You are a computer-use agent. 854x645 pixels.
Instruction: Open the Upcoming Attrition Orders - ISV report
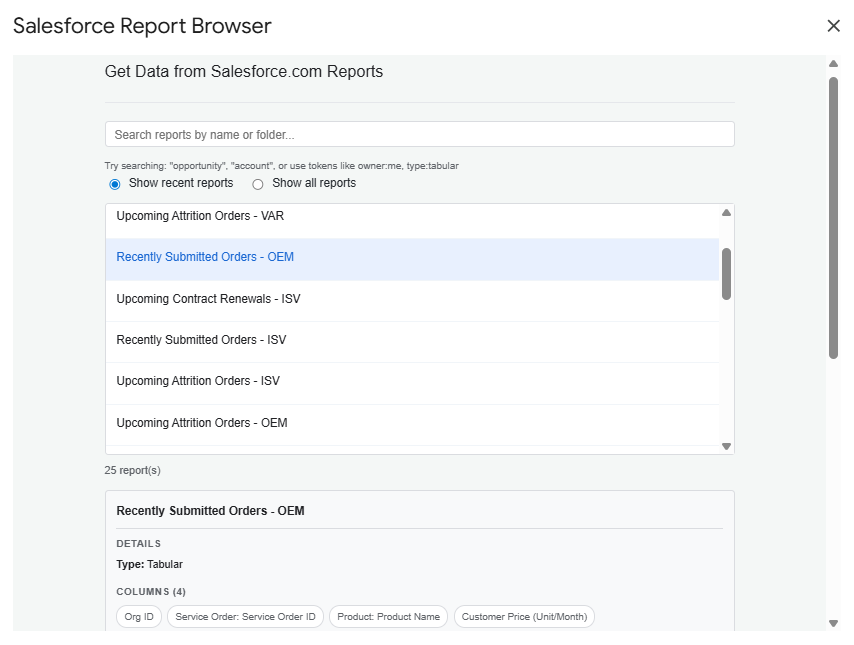point(200,381)
